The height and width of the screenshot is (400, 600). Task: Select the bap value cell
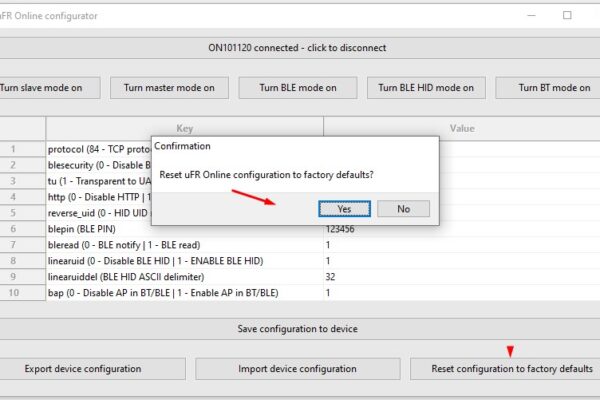point(461,293)
